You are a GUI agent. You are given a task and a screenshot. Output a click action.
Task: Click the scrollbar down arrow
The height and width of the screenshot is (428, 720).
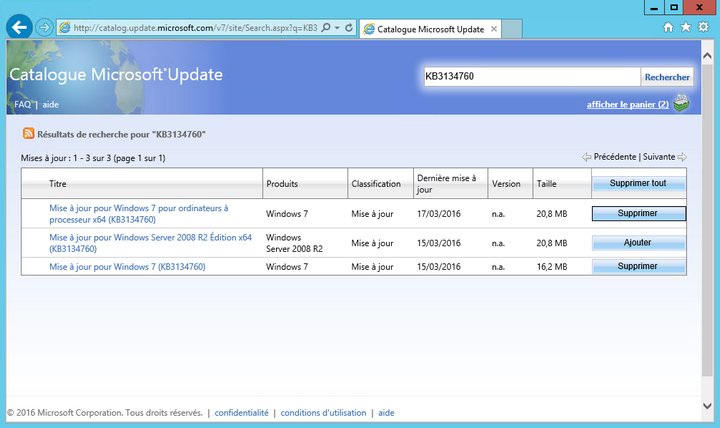(x=708, y=406)
